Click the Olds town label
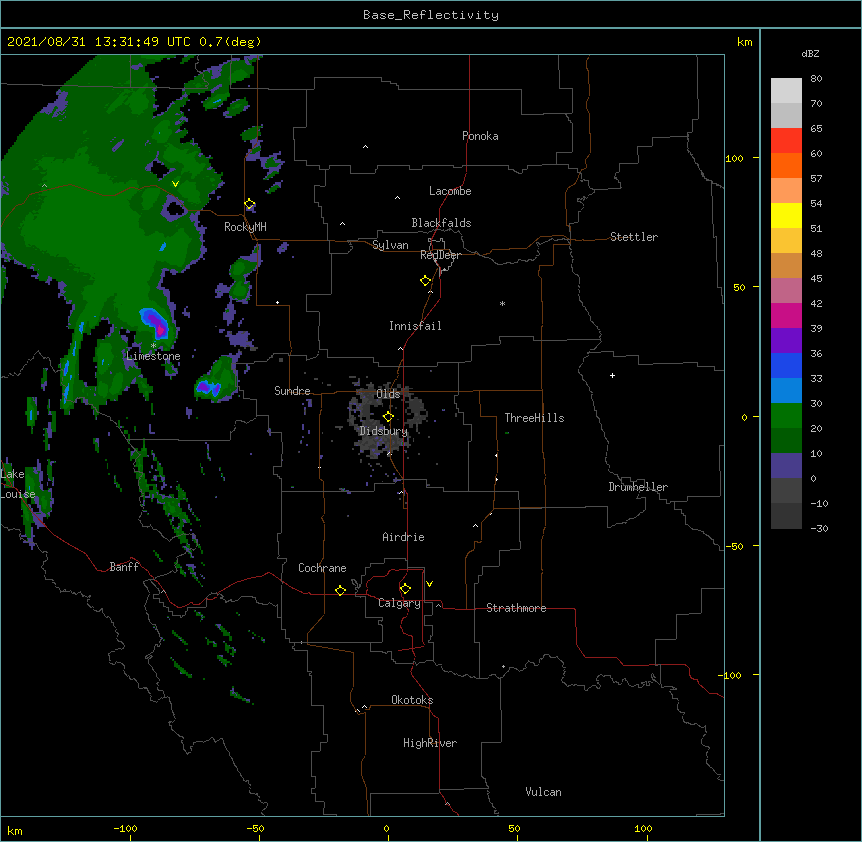 (388, 394)
